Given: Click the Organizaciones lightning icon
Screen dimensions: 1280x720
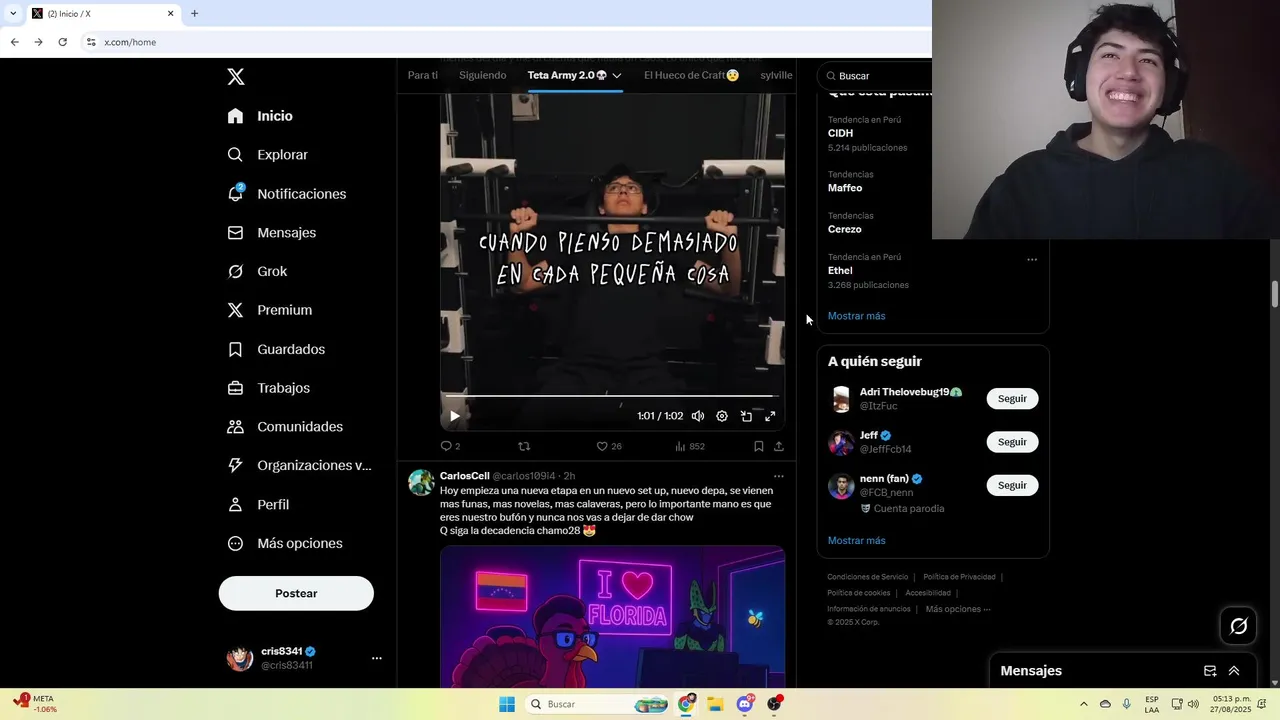Looking at the screenshot, I should (235, 465).
